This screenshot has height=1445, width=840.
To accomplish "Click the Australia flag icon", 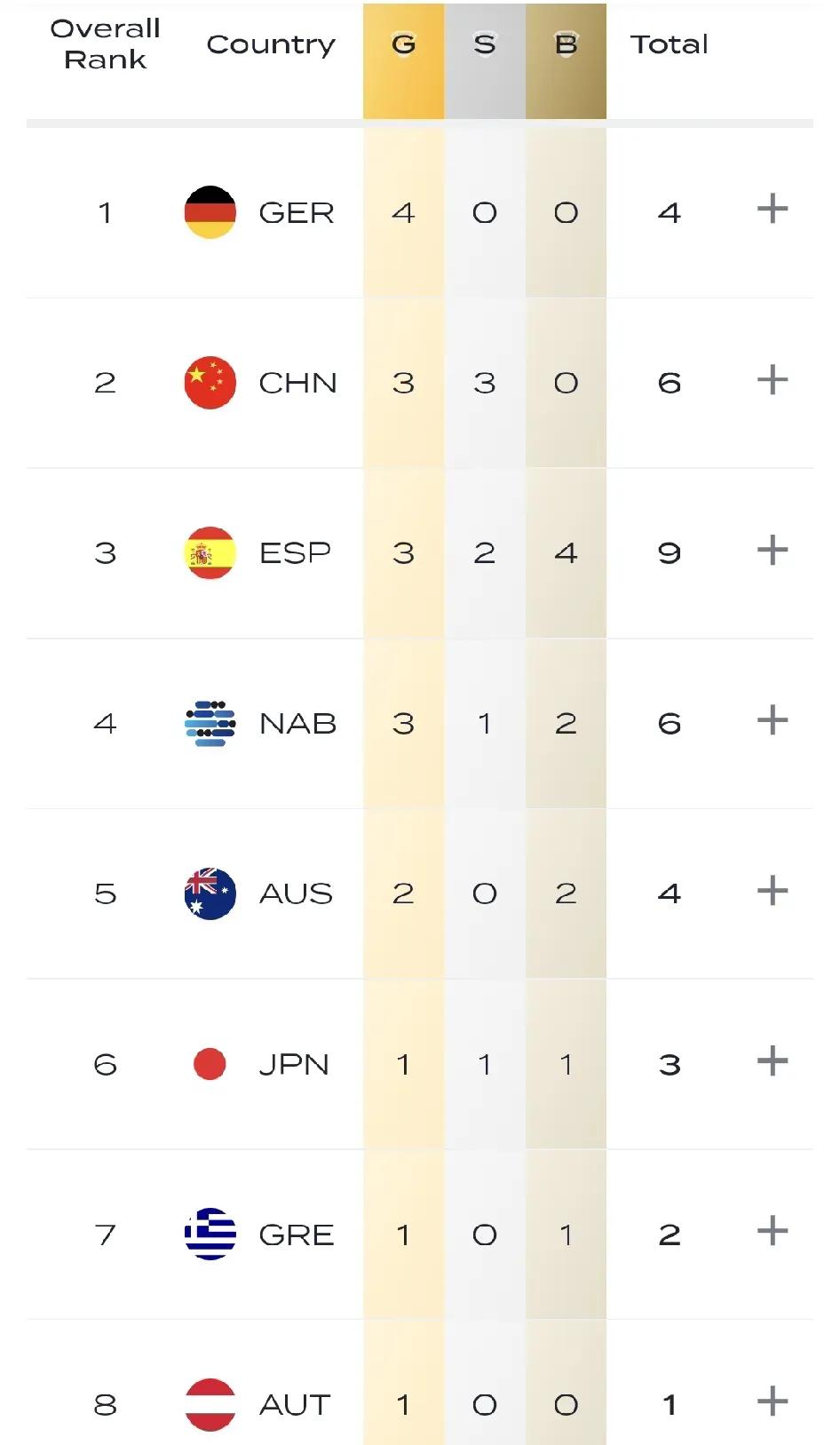I will 210,893.
